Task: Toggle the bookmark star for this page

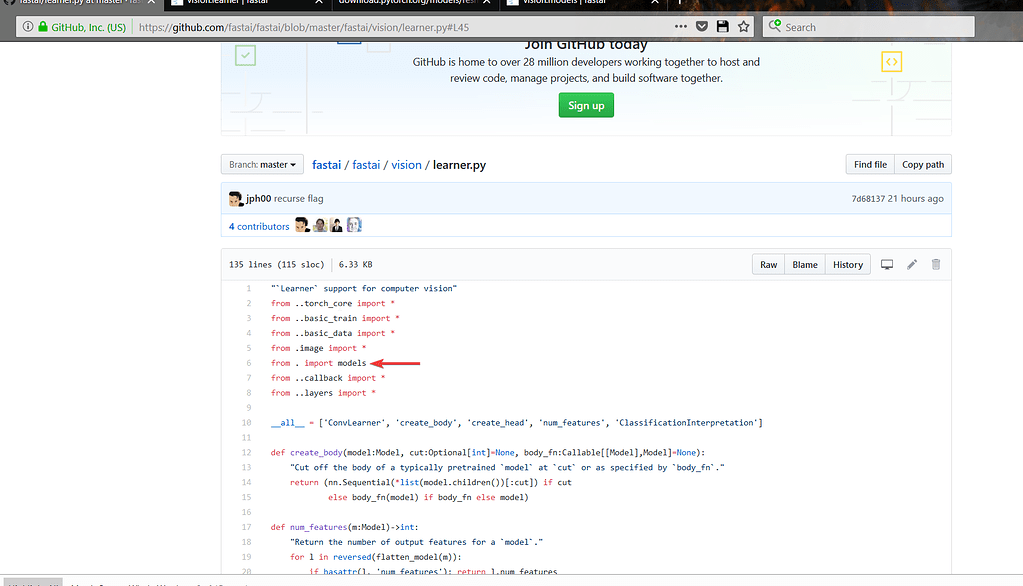Action: pos(743,26)
